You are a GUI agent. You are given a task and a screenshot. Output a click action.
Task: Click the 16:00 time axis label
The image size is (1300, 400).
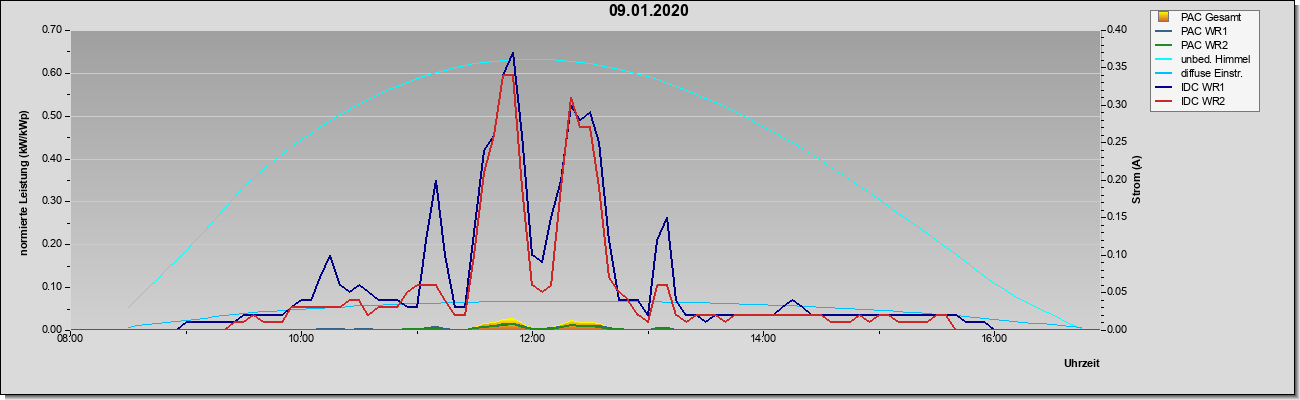[993, 339]
